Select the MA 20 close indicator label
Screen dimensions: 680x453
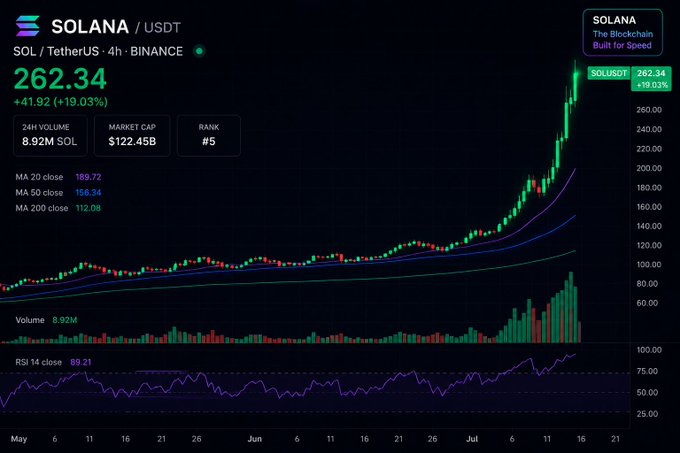39,177
